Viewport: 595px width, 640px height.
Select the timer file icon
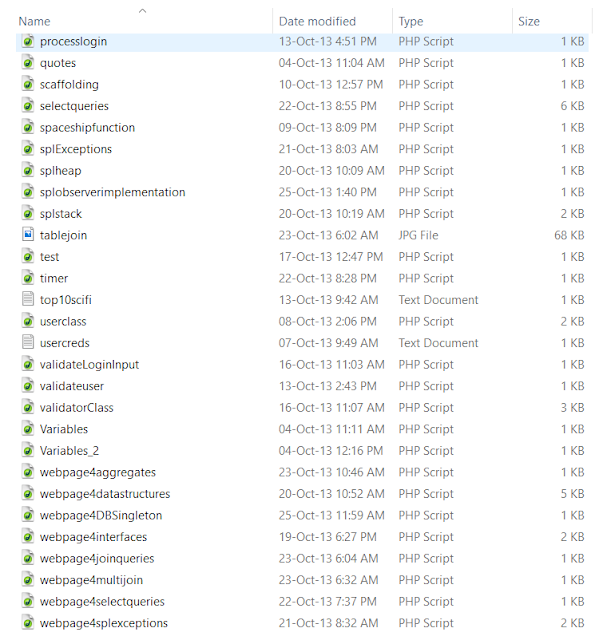[28, 278]
